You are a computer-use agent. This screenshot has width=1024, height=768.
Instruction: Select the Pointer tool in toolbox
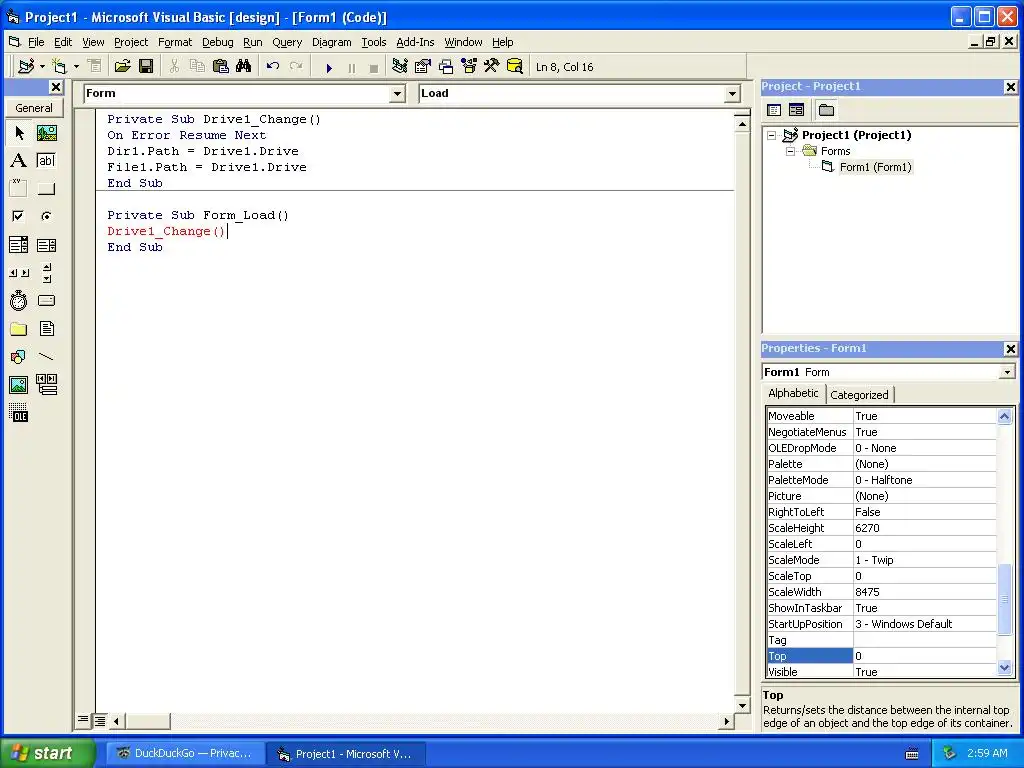point(18,133)
